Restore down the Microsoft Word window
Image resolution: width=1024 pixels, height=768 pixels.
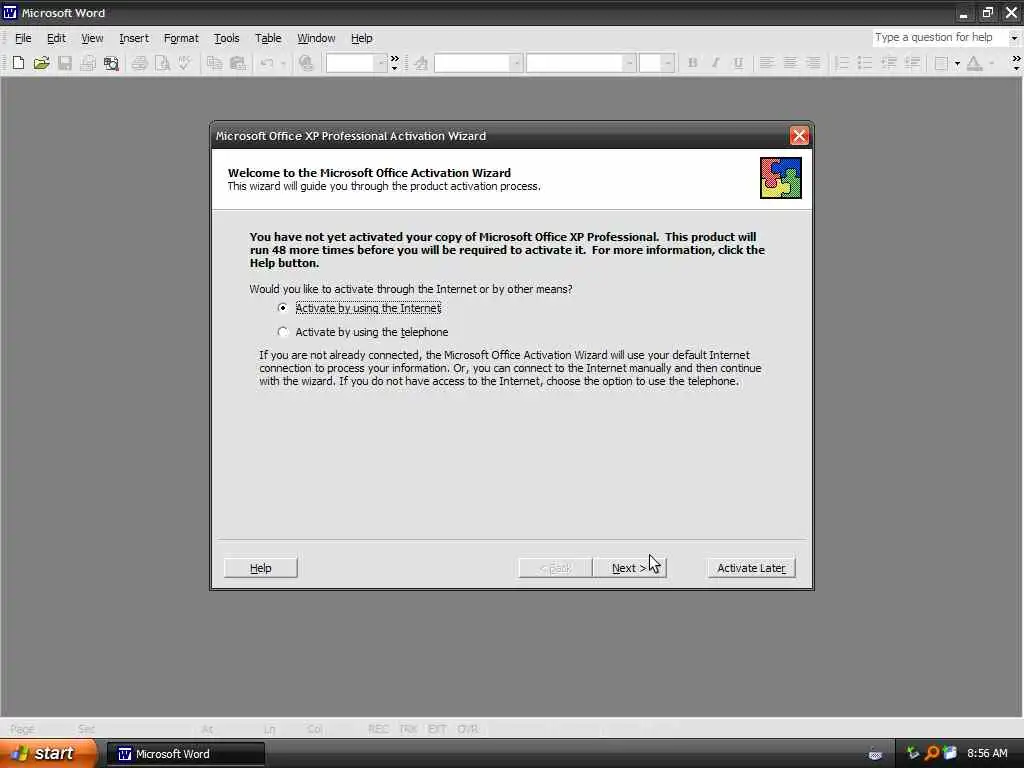[x=987, y=12]
